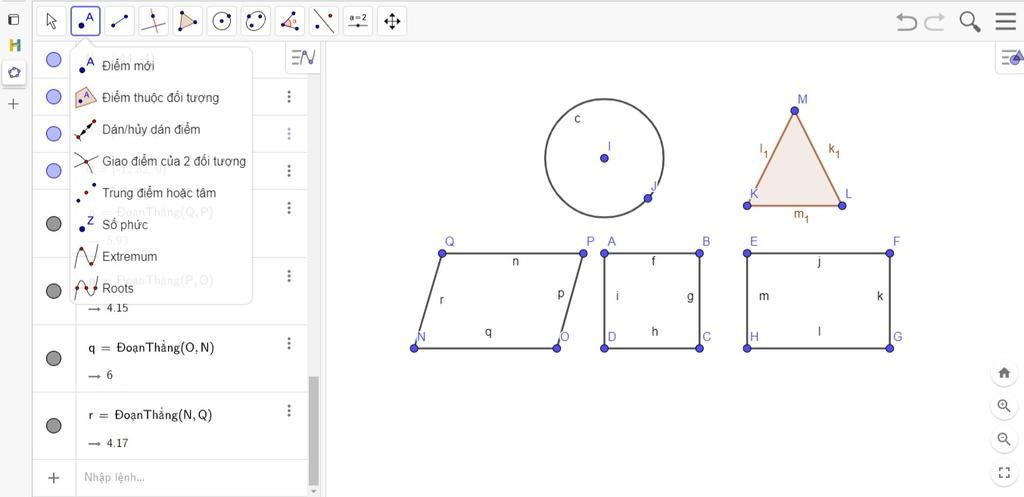The width and height of the screenshot is (1024, 497).
Task: Toggle visibility of segment q ĐoạnThẳng(O, N)
Action: (54, 359)
